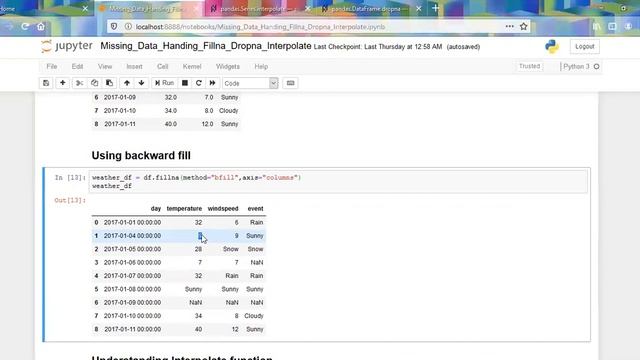Click In [13] input prompt

tap(70, 178)
